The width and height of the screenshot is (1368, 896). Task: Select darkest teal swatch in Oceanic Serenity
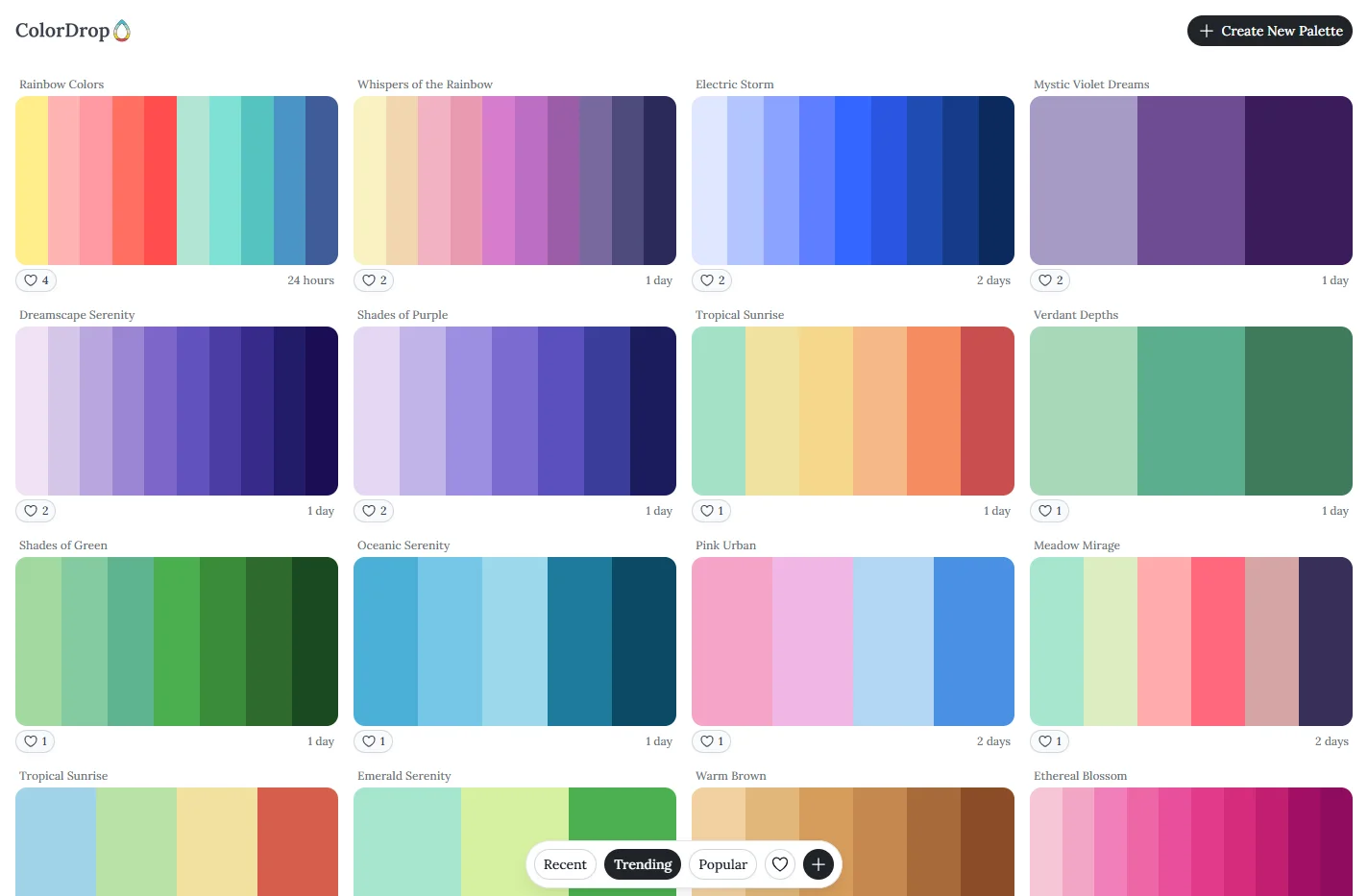[644, 642]
